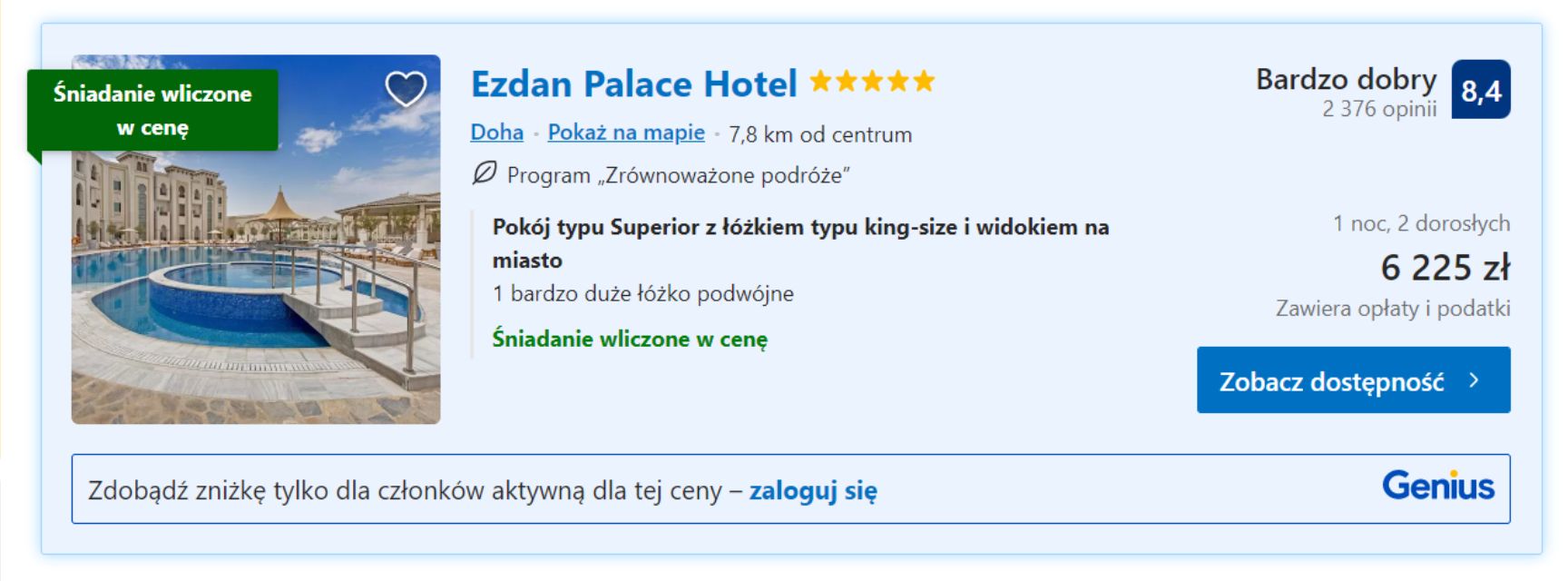1568x581 pixels.
Task: Click the dot separator icon near Doha
Action: point(536,133)
